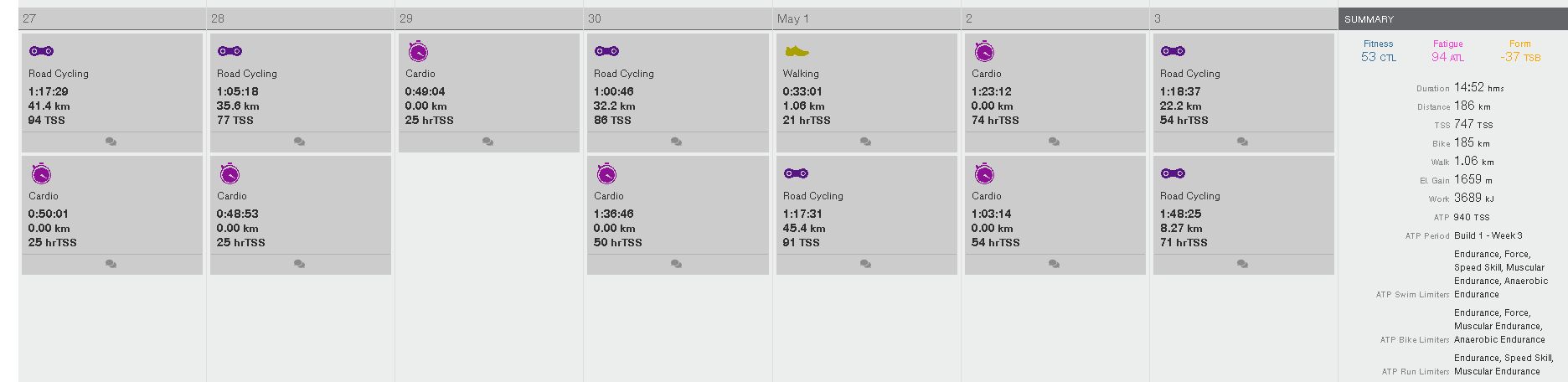Click the stopwatch icon on May 2 Cardio 1:03:14

pyautogui.click(x=984, y=174)
